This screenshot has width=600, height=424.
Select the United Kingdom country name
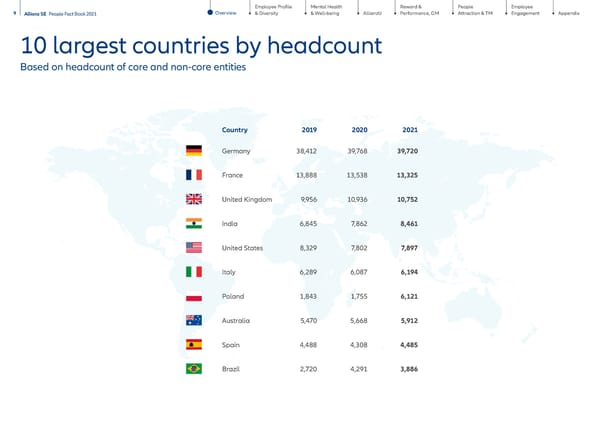point(247,199)
